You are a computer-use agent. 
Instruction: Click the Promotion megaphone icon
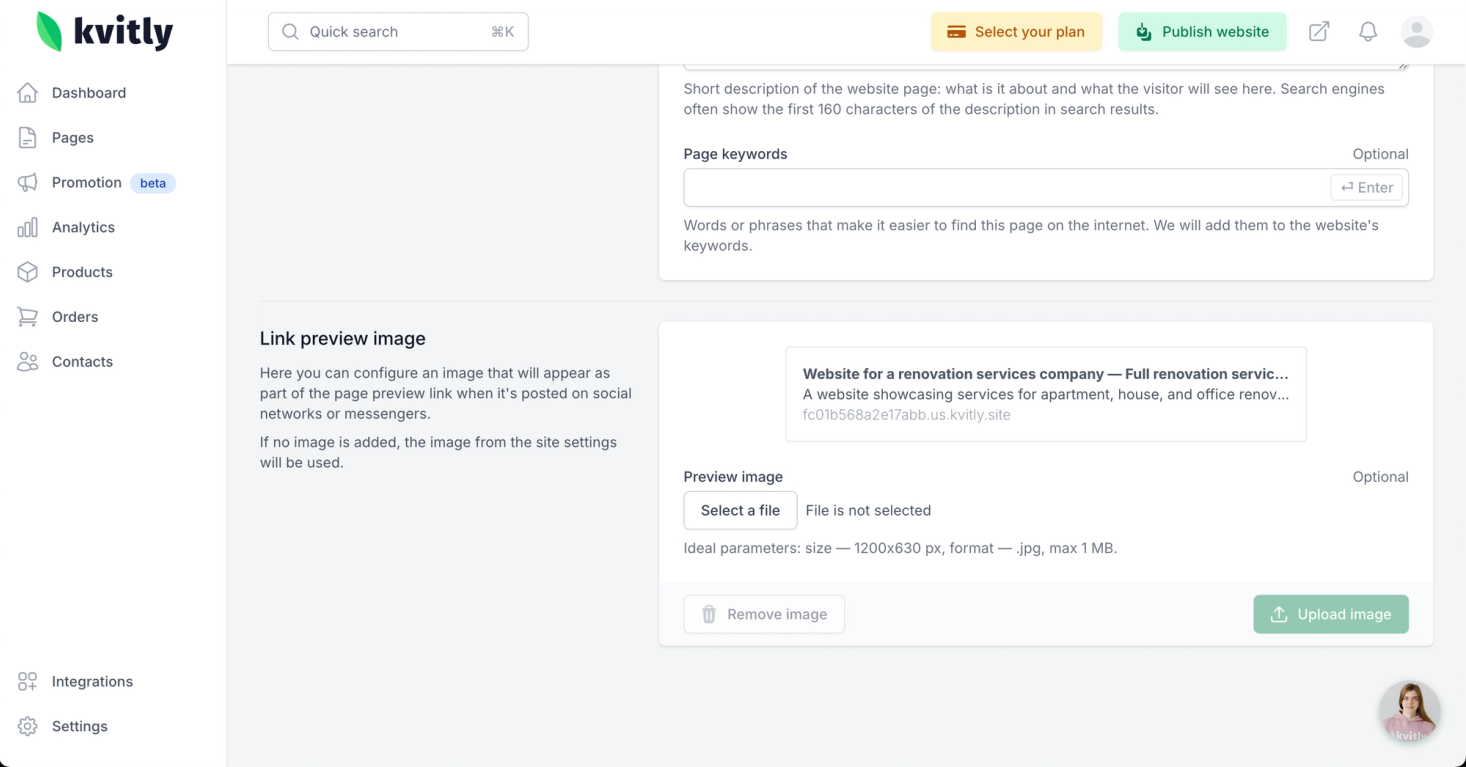[x=28, y=183]
